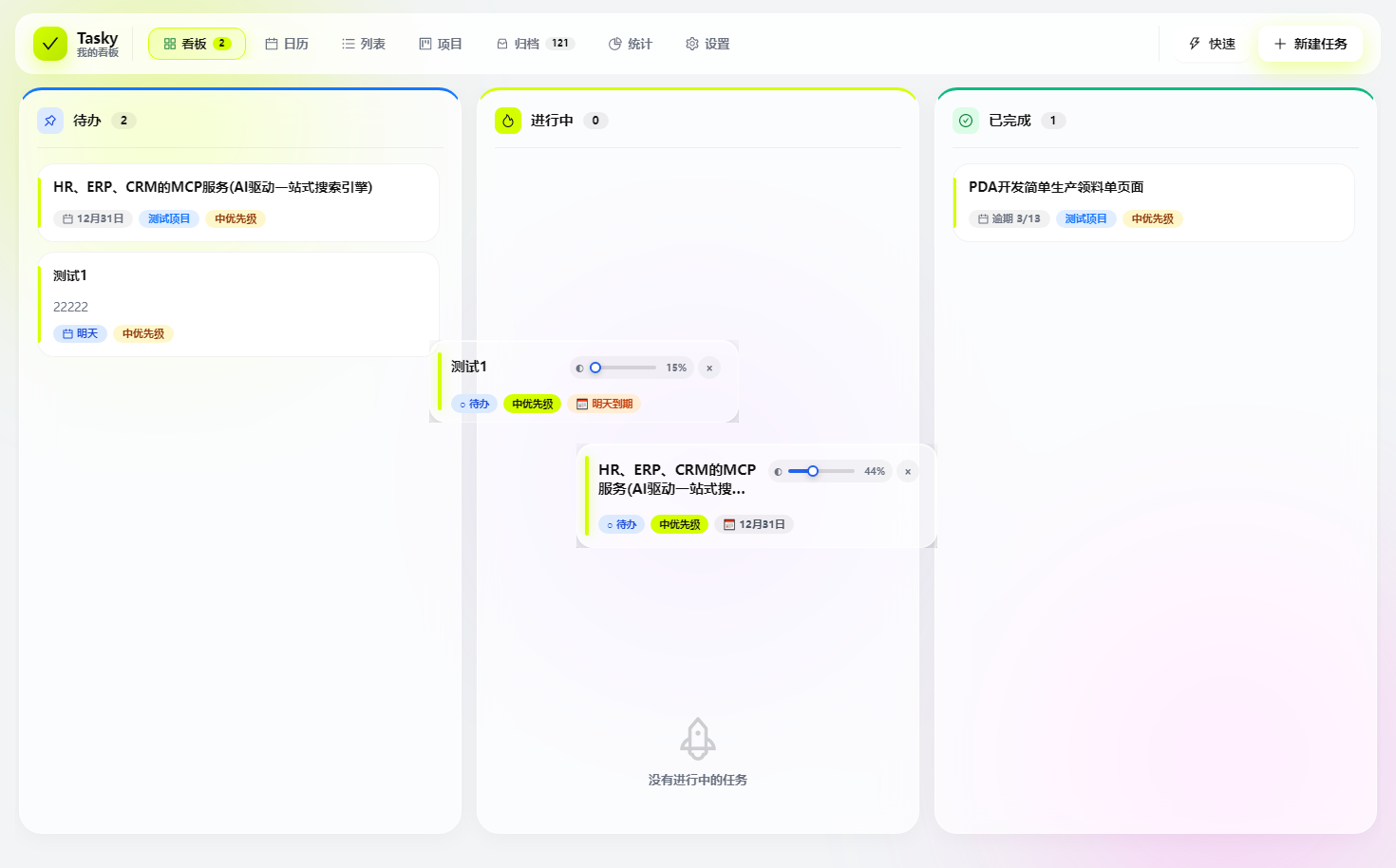Open the PDA开发简单生产领料单页面 task card
Screen dimensions: 1396x868
pos(1154,202)
